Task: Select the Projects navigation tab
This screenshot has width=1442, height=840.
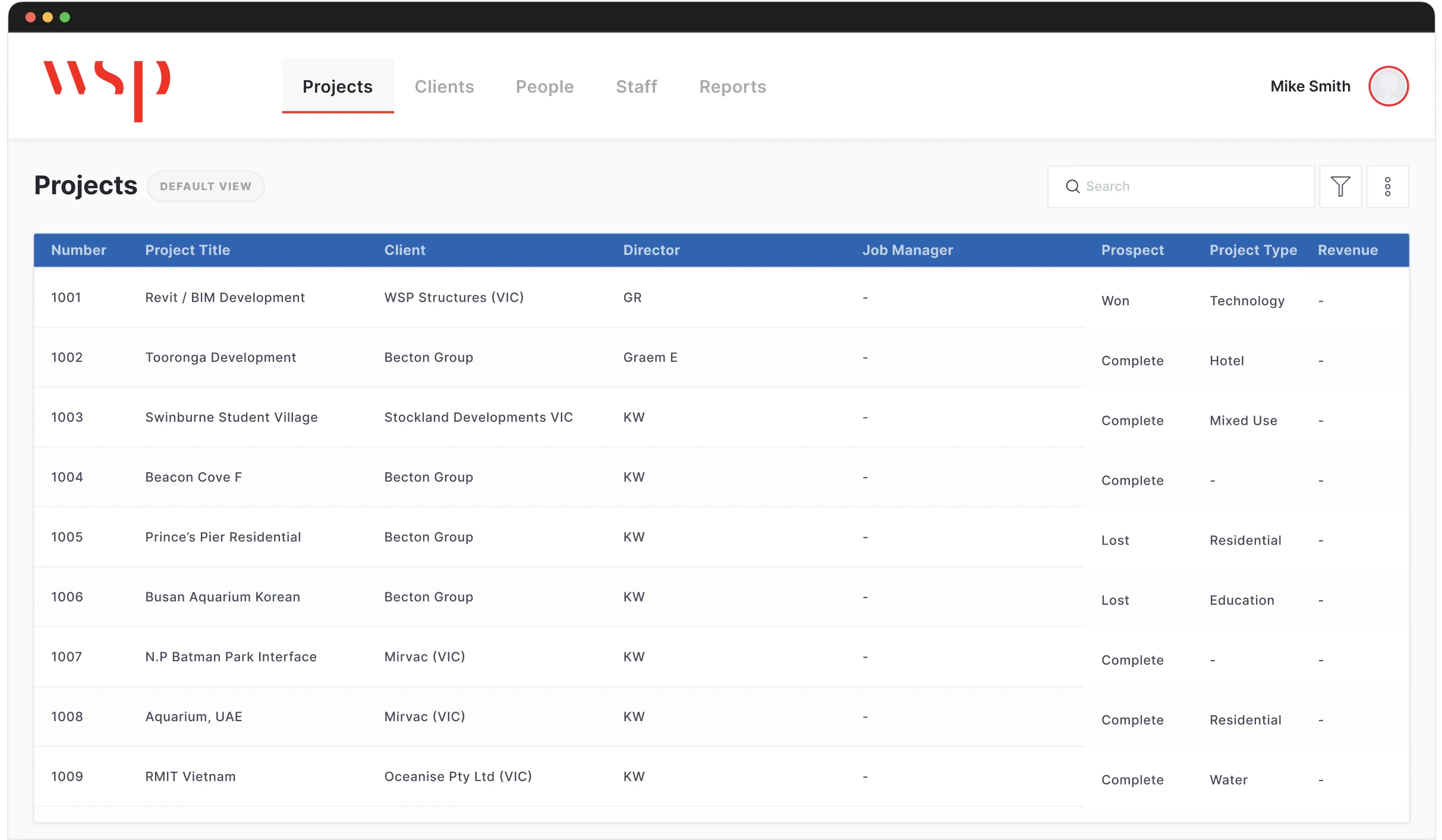Action: (337, 86)
